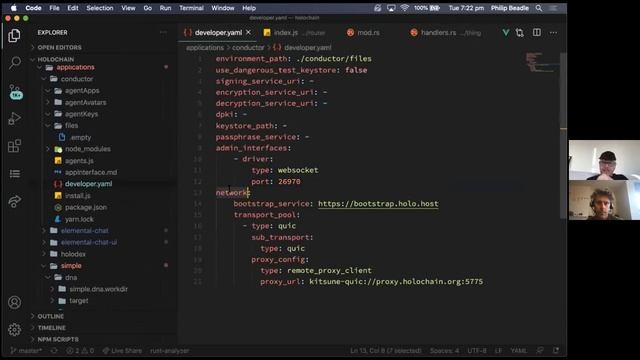Viewport: 640px width, 360px height.
Task: Collapse the applications folder
Action: [76, 67]
